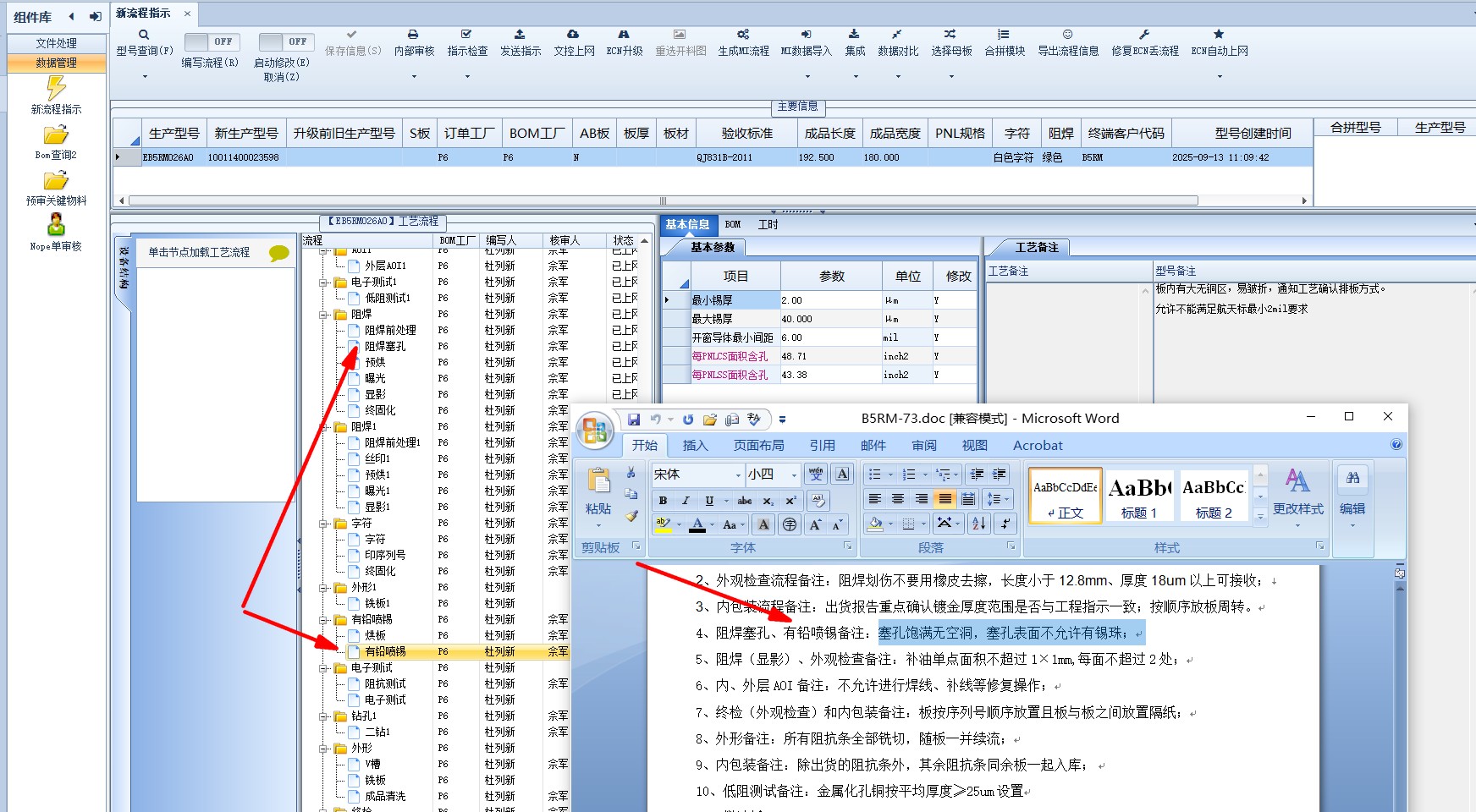Click the Word text highlight color swatch
This screenshot has height=812, width=1476.
tap(664, 524)
